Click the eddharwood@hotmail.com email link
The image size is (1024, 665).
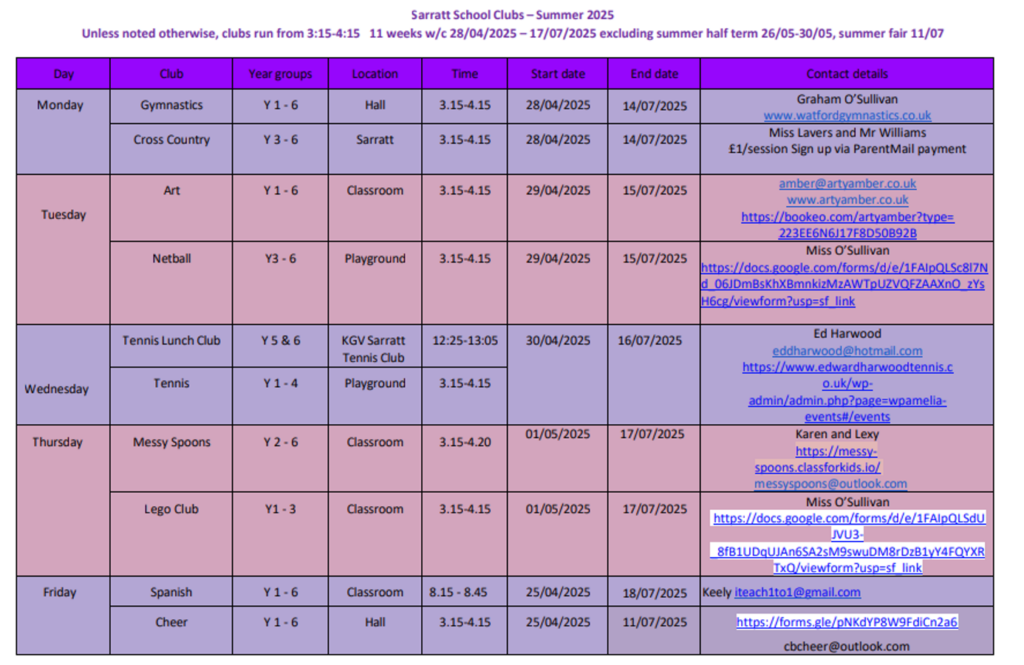click(x=847, y=351)
